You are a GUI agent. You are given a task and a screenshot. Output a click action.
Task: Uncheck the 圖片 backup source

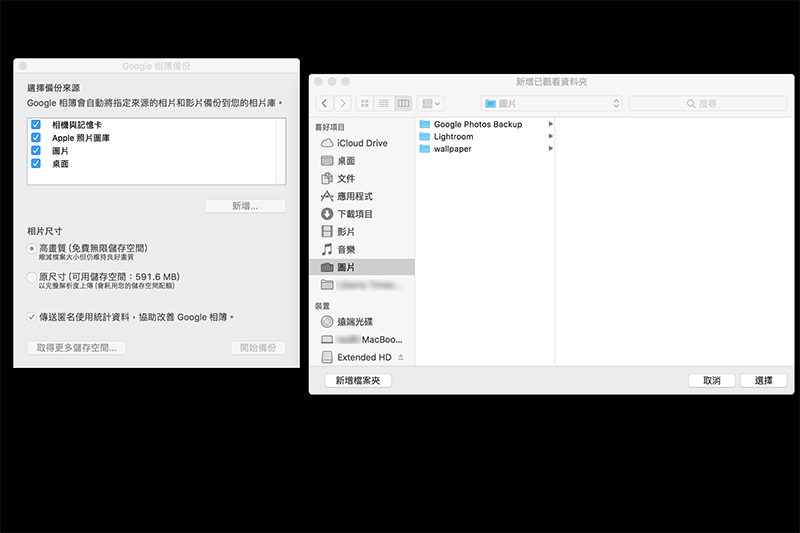pos(36,150)
